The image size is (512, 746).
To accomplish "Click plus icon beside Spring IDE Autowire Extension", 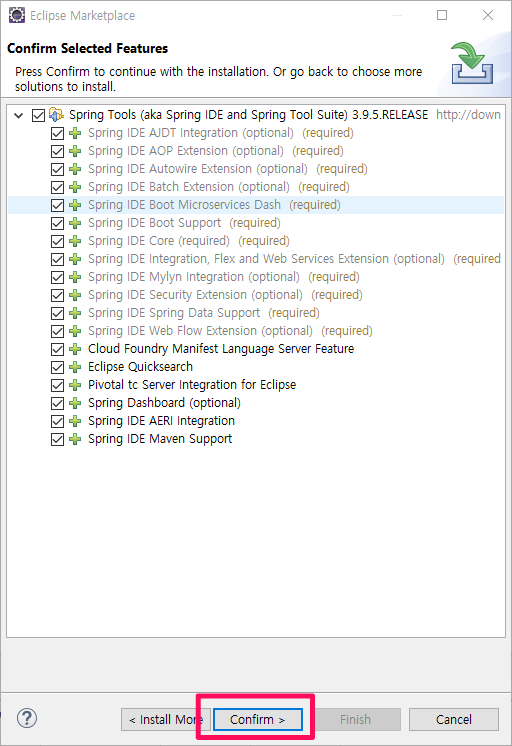I will pyautogui.click(x=75, y=169).
